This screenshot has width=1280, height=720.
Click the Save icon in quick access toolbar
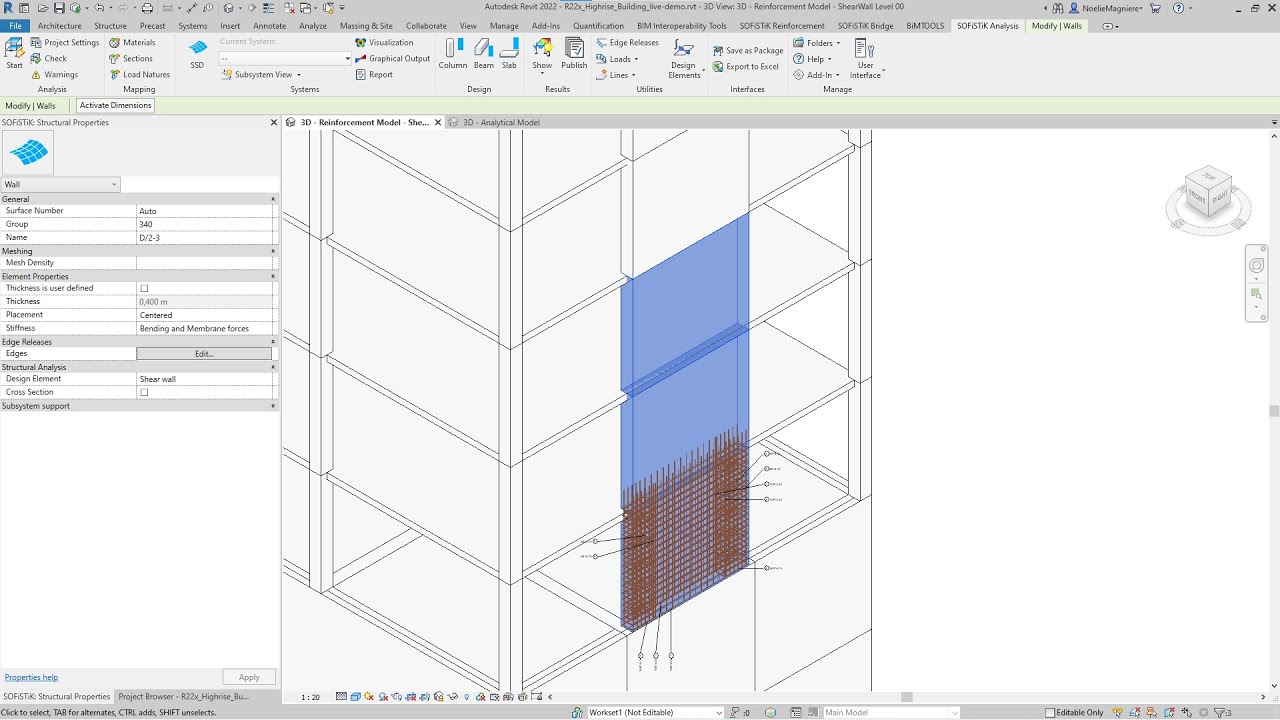click(59, 8)
